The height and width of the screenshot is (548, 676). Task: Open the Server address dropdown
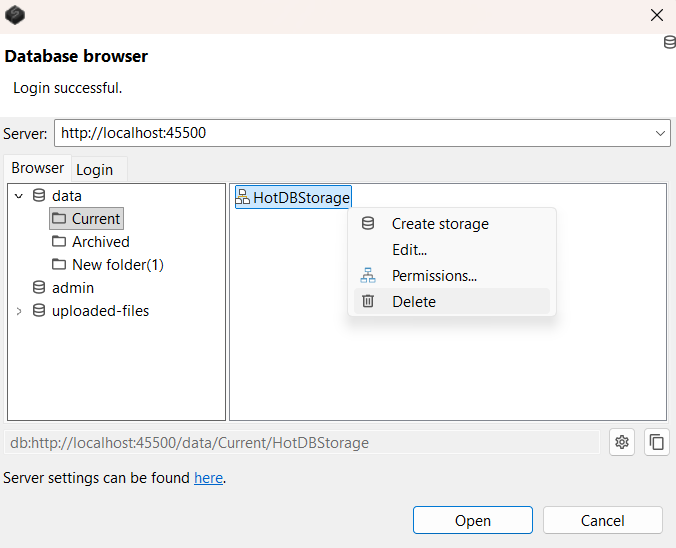(x=660, y=133)
